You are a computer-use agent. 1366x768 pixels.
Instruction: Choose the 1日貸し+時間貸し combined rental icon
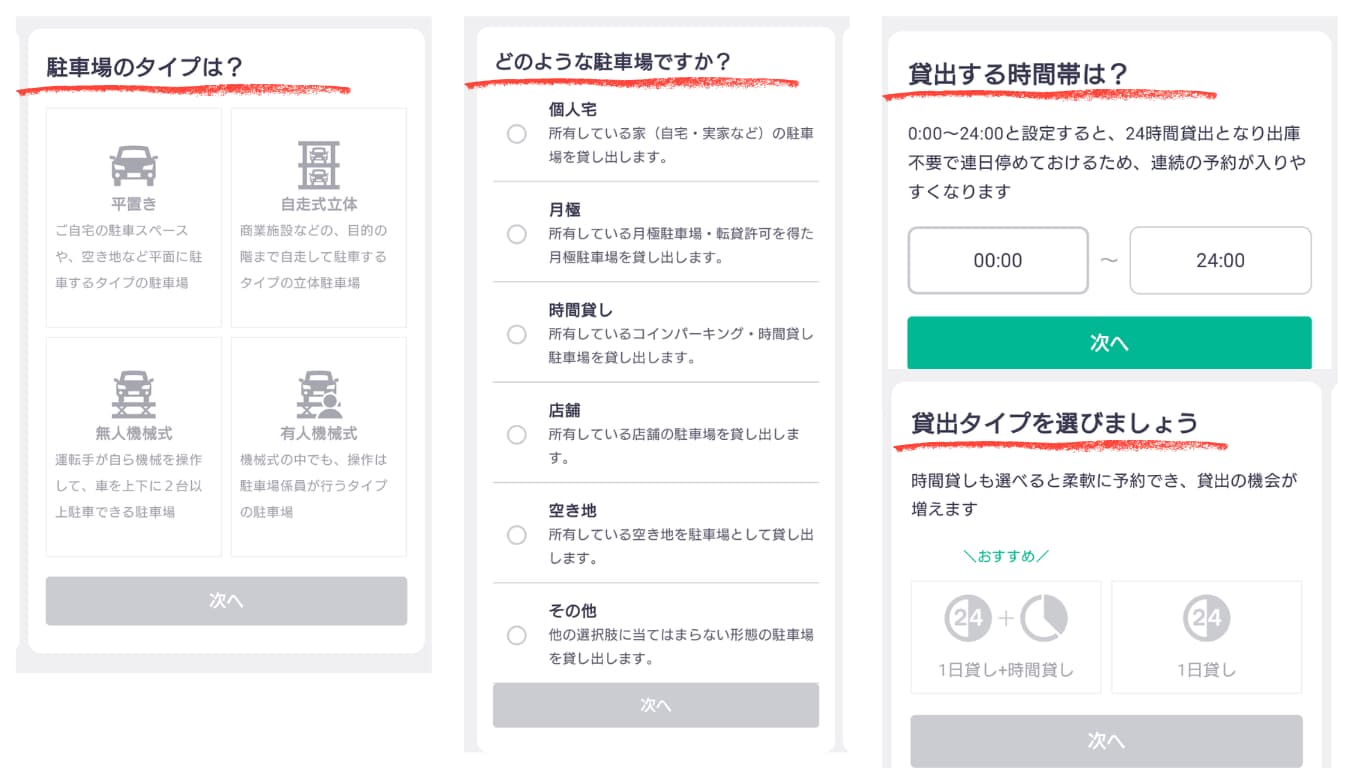[1006, 619]
